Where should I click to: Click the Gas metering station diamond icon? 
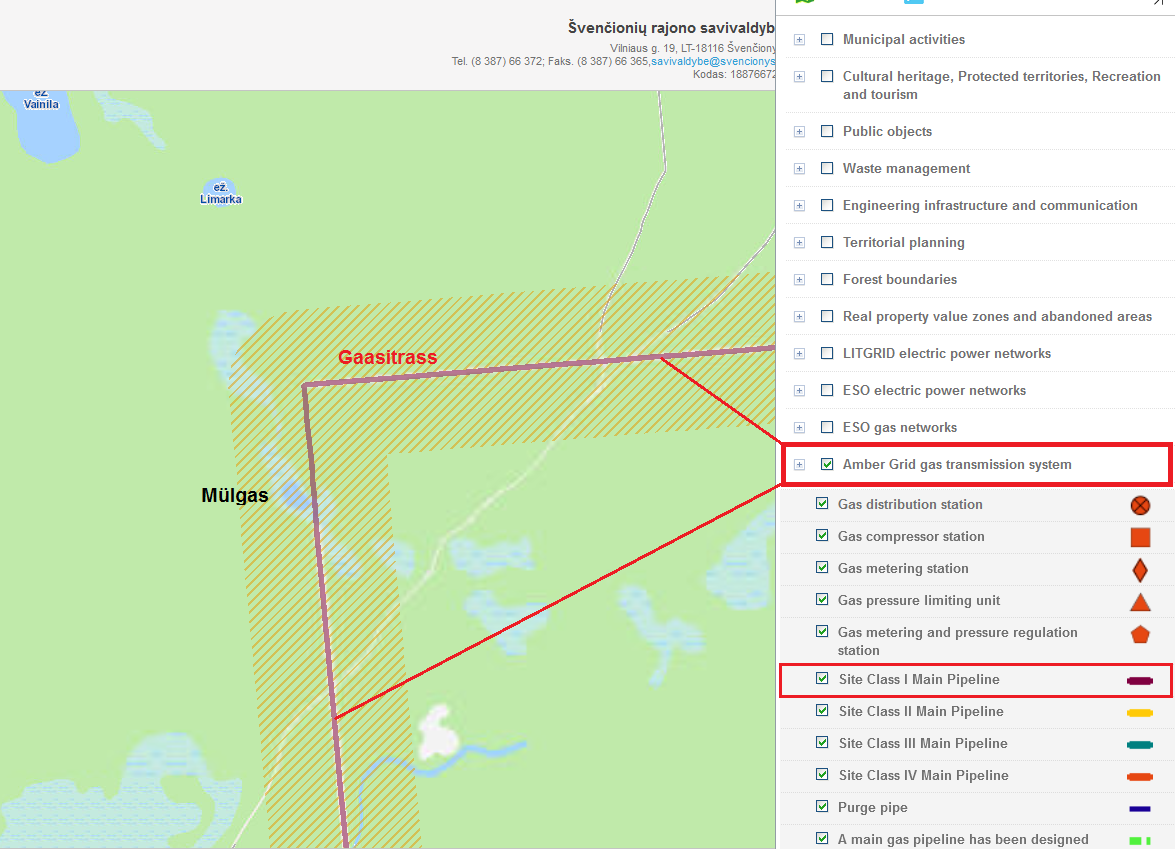[1140, 570]
